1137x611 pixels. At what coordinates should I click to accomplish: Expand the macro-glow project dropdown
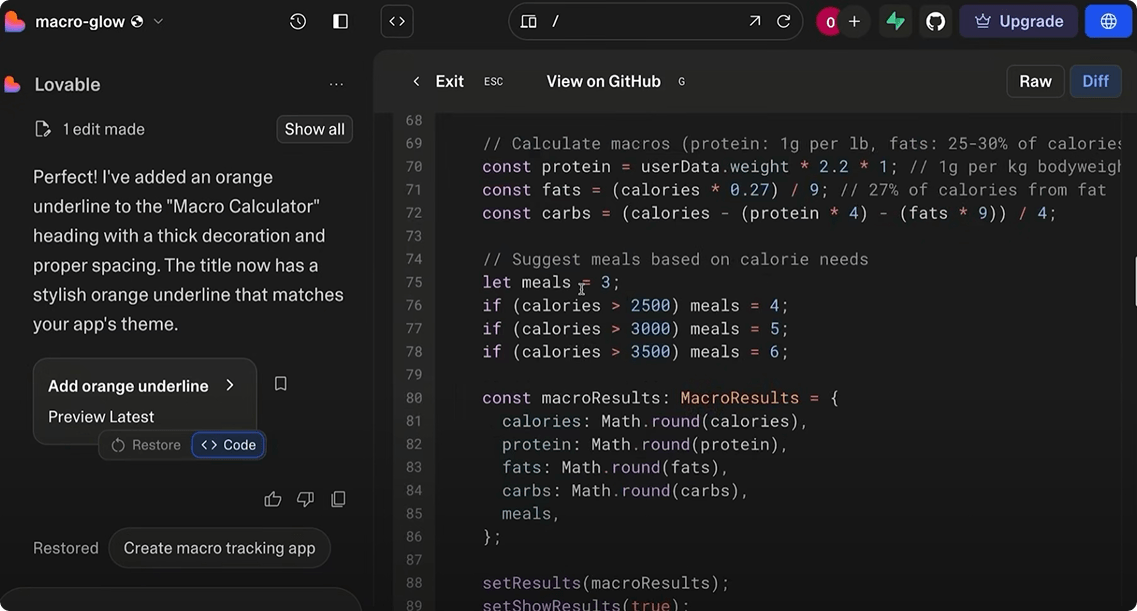point(158,21)
